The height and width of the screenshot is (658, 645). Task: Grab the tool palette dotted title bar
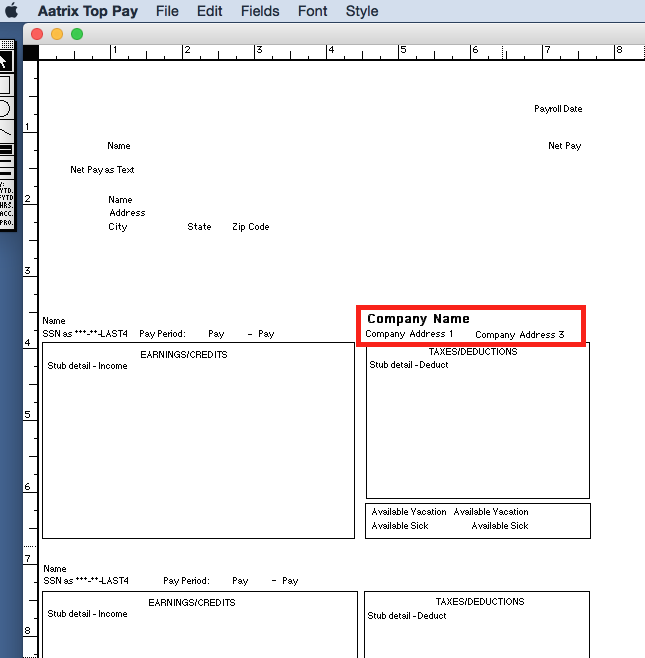point(7,44)
